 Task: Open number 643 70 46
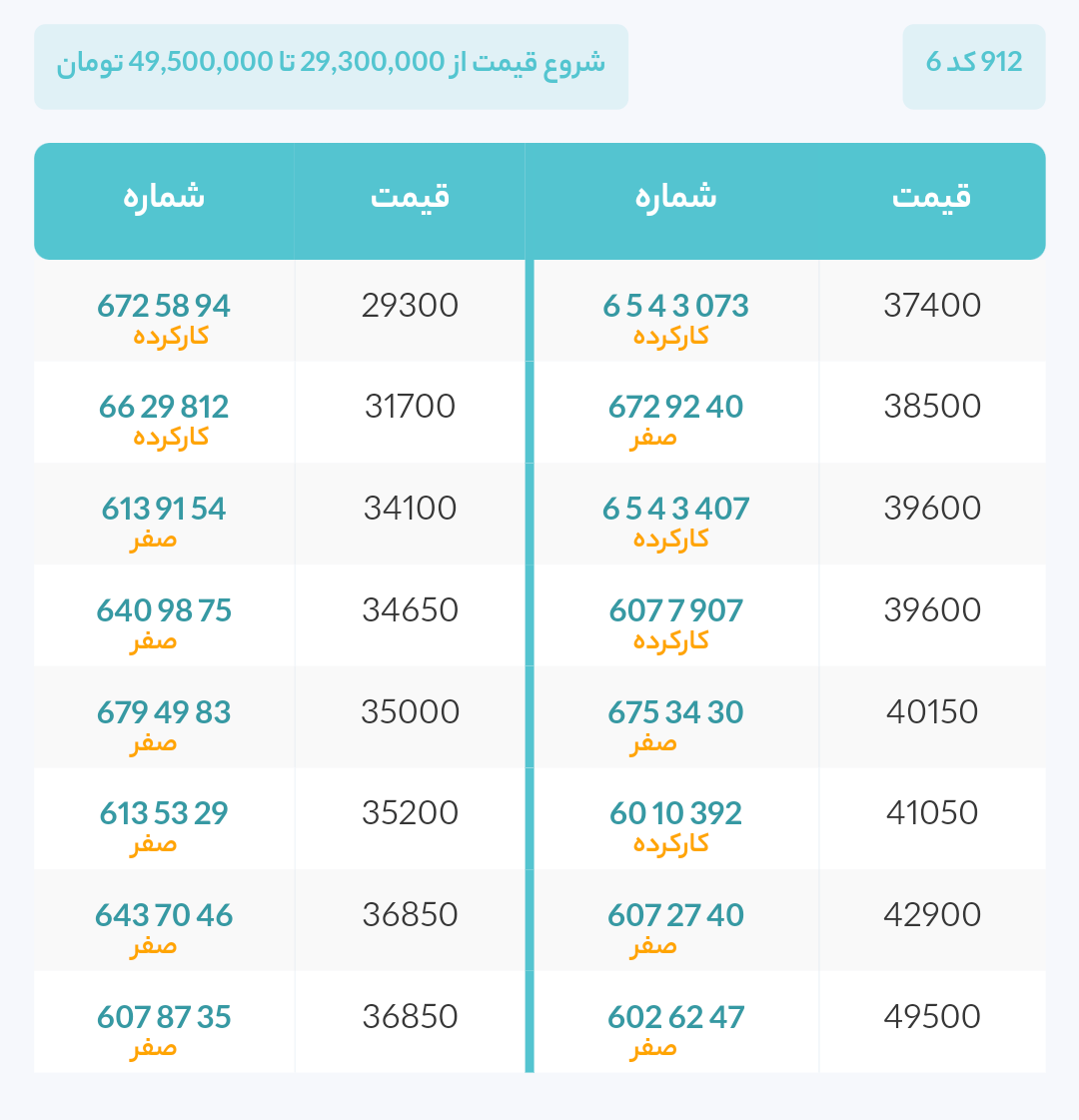click(x=164, y=916)
